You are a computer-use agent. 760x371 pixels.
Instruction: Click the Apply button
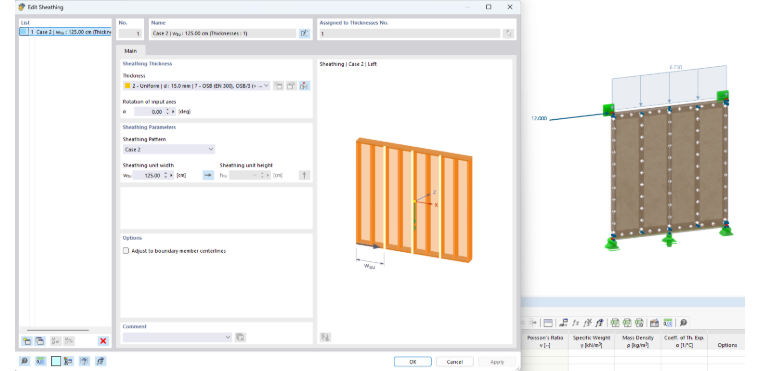pos(497,362)
